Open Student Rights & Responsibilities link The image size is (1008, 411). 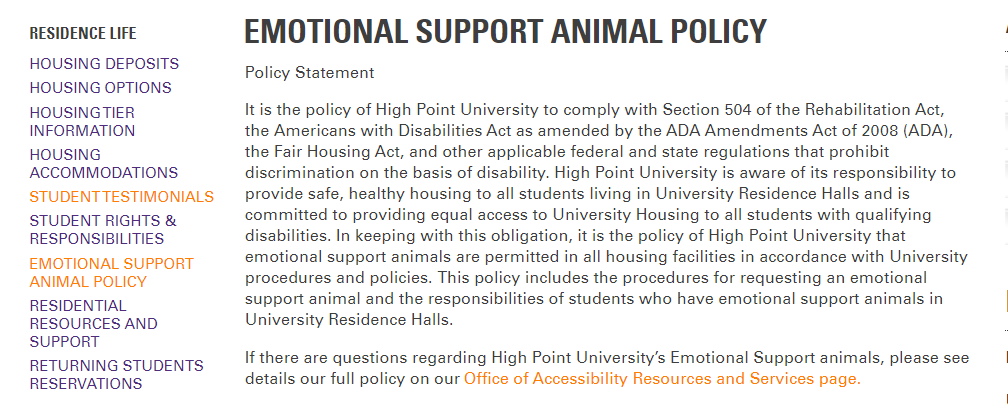tap(102, 230)
